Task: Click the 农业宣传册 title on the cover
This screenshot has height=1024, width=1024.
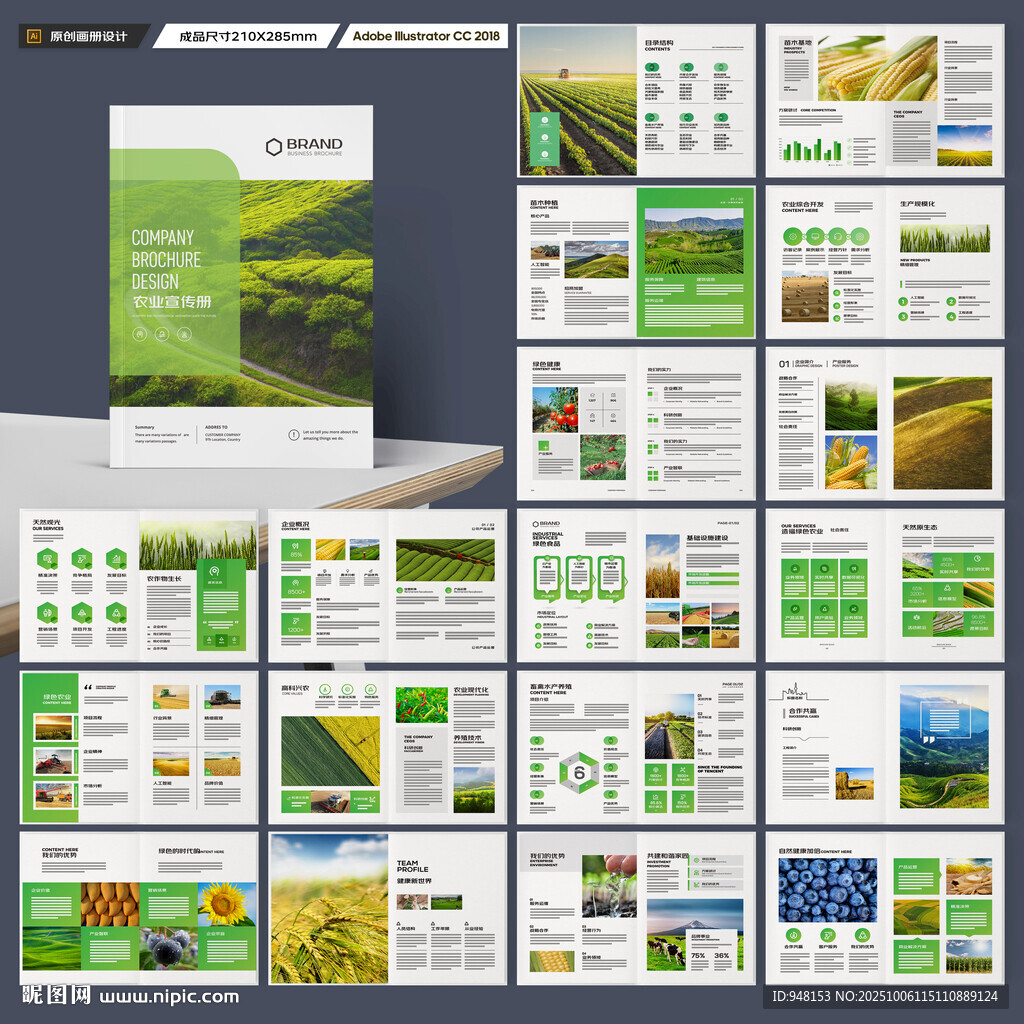Action: 172,302
